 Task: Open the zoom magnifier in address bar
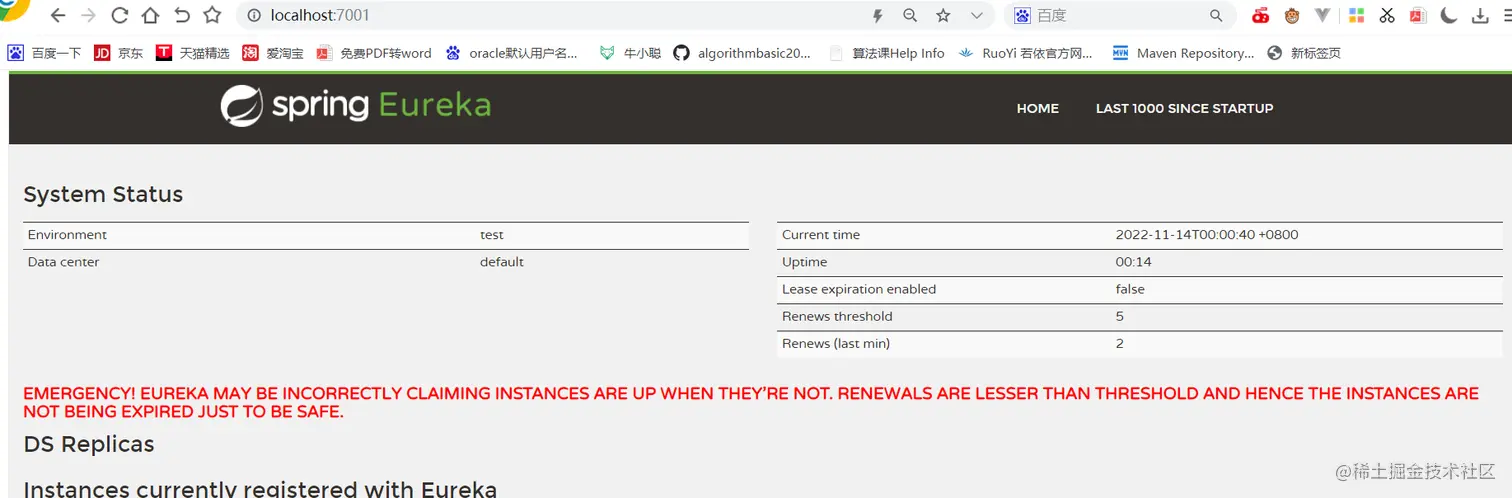point(910,16)
